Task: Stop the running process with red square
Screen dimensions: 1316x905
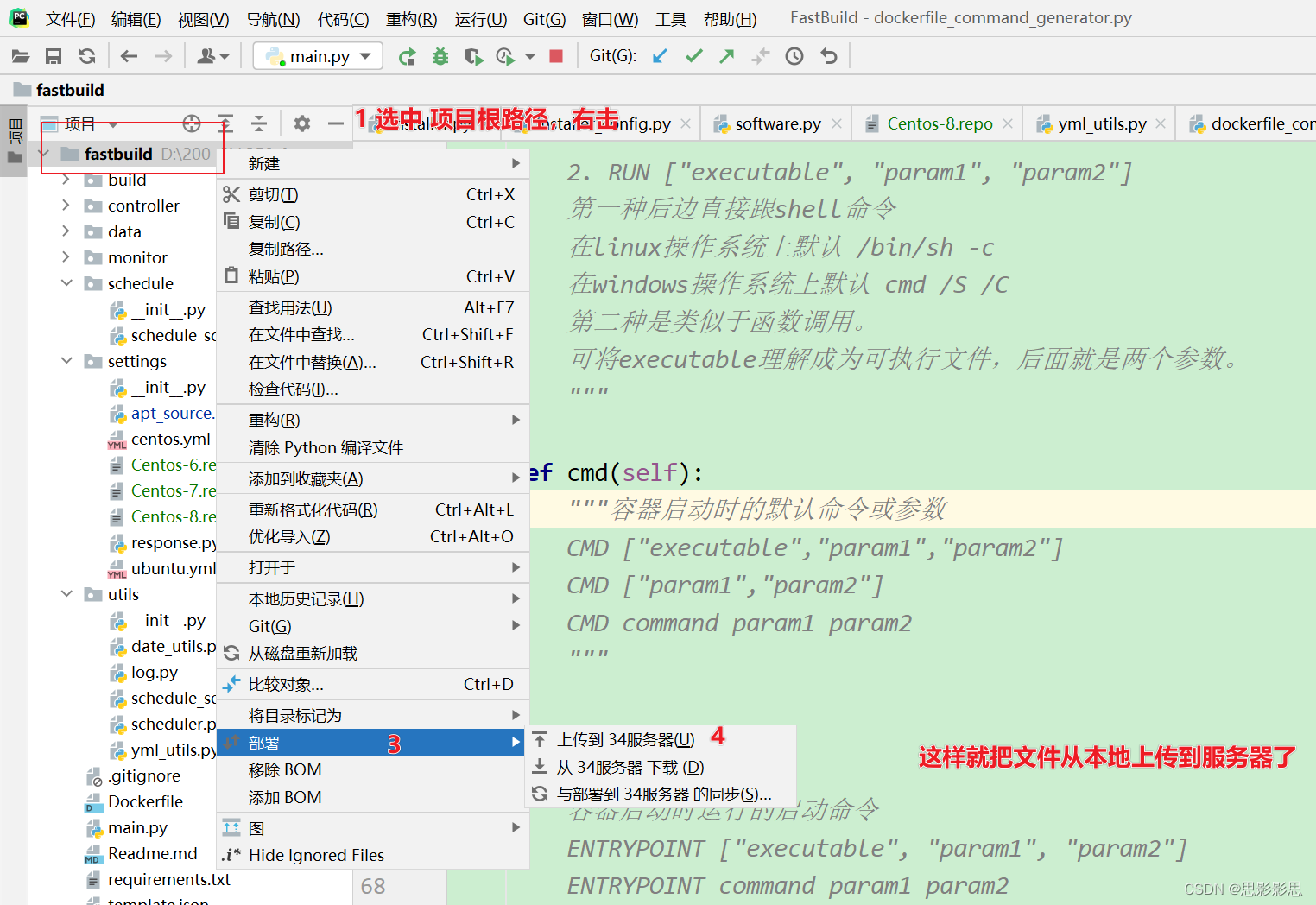Action: 556,56
